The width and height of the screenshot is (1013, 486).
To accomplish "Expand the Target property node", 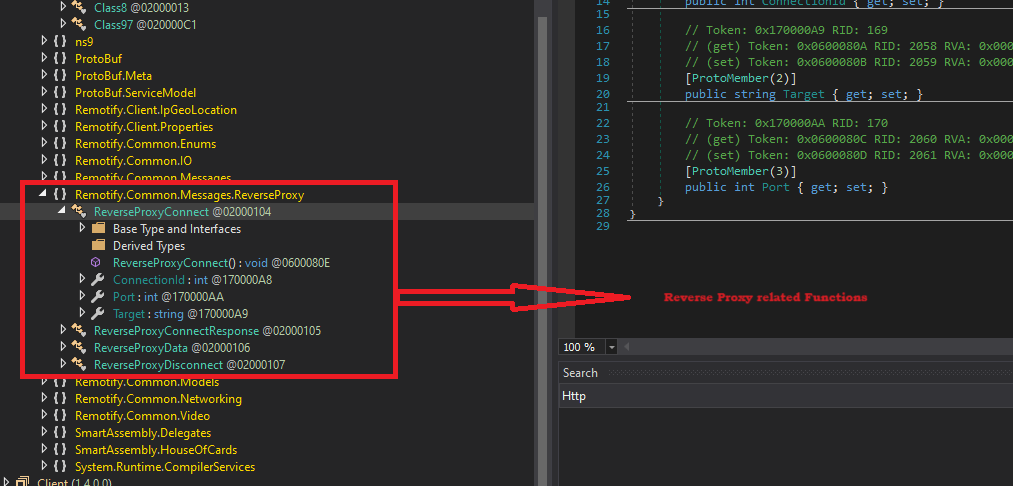I will tap(82, 313).
